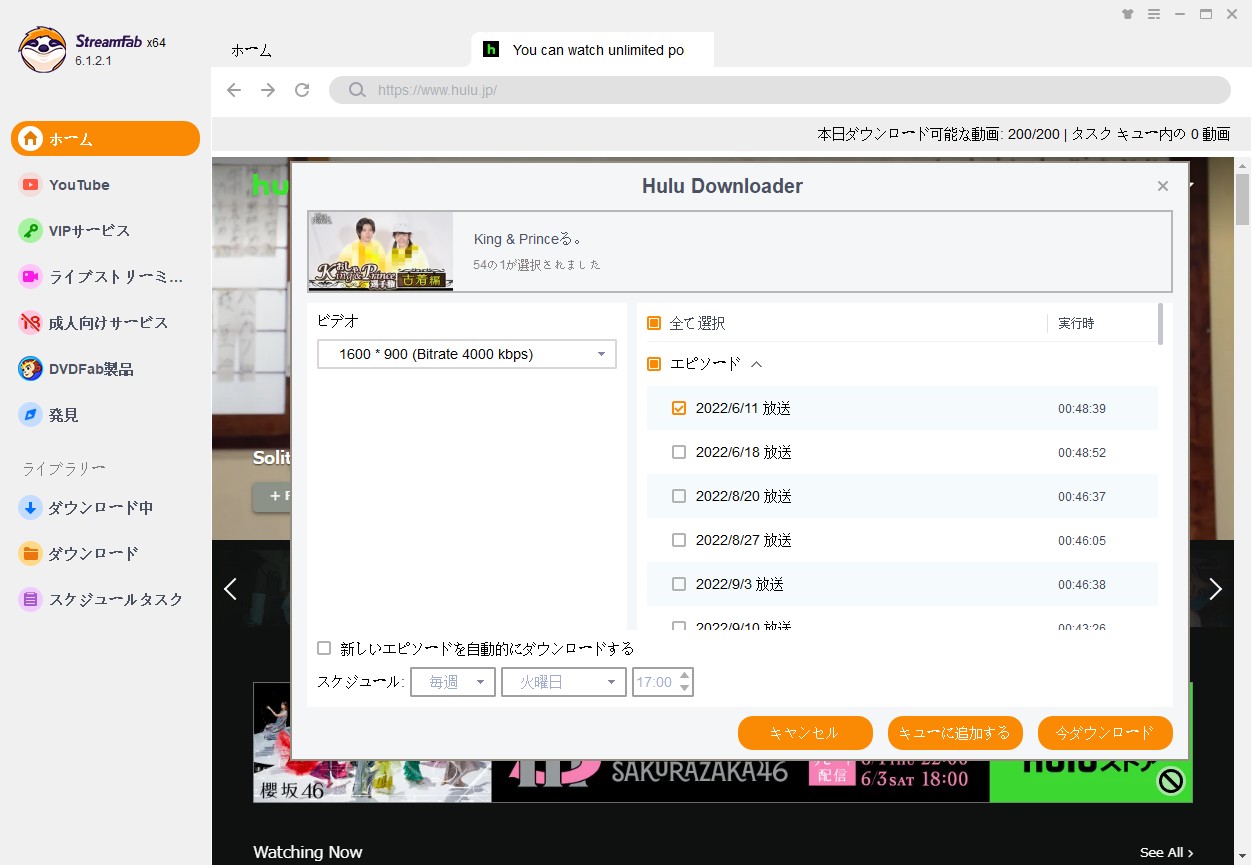This screenshot has height=865, width=1252.
Task: Click the Hulu page vertical scrollbar
Action: pyautogui.click(x=1243, y=200)
